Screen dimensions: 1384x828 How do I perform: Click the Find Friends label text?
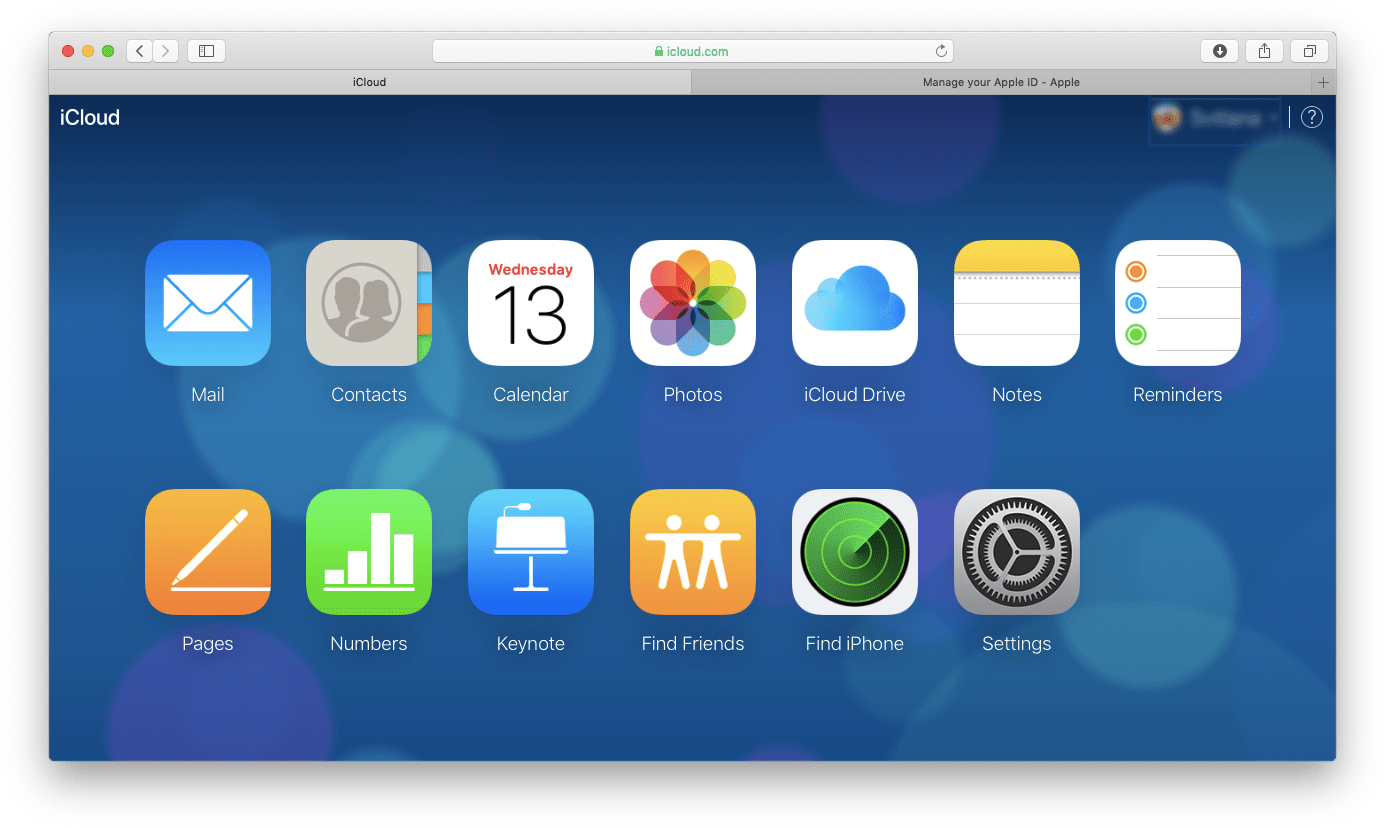(693, 644)
